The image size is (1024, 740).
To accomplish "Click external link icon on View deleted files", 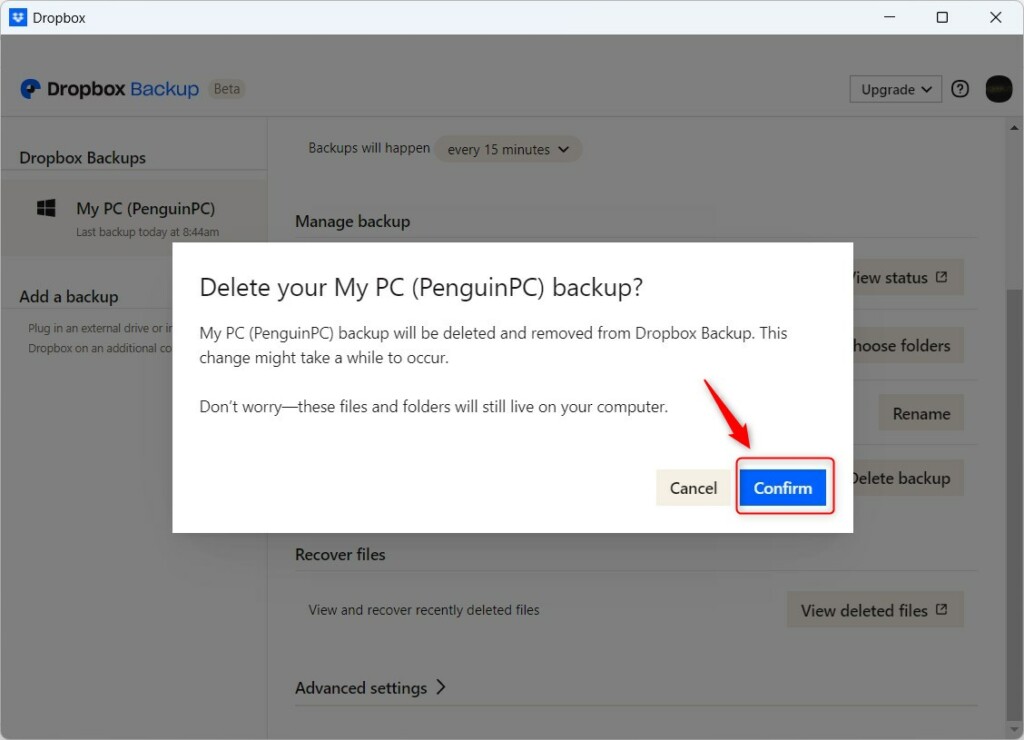I will click(x=942, y=609).
